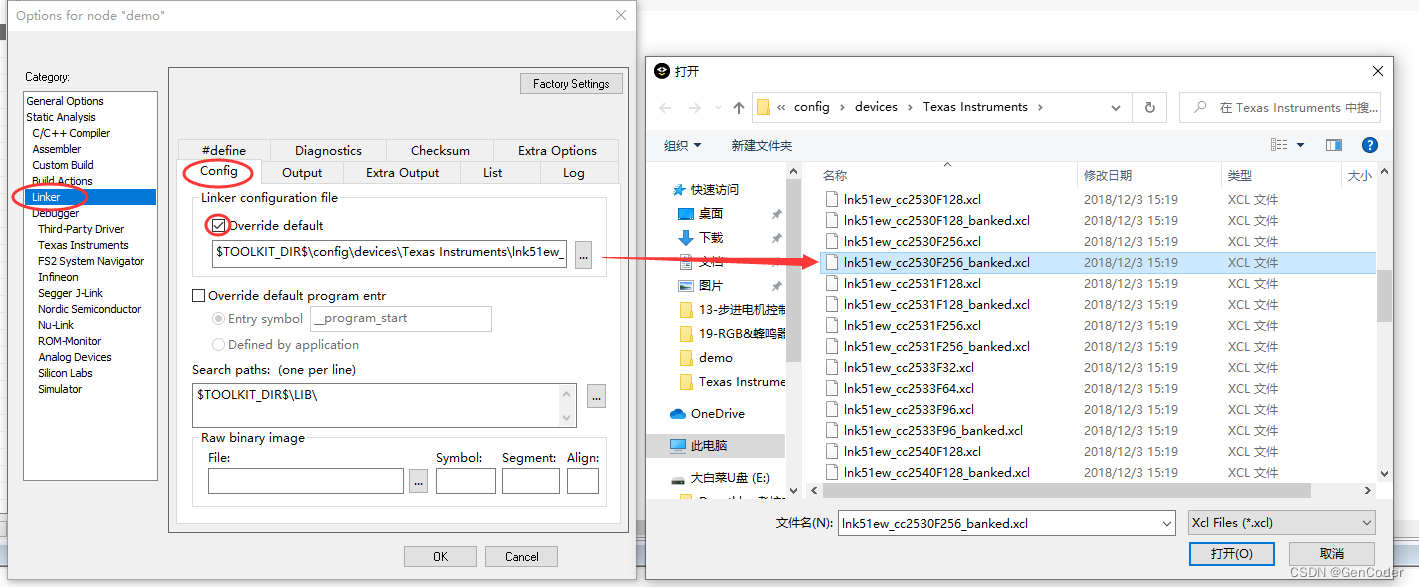Screen dimensions: 1419x587
Task: Enable Override default program entry checkbox
Action: [x=198, y=295]
